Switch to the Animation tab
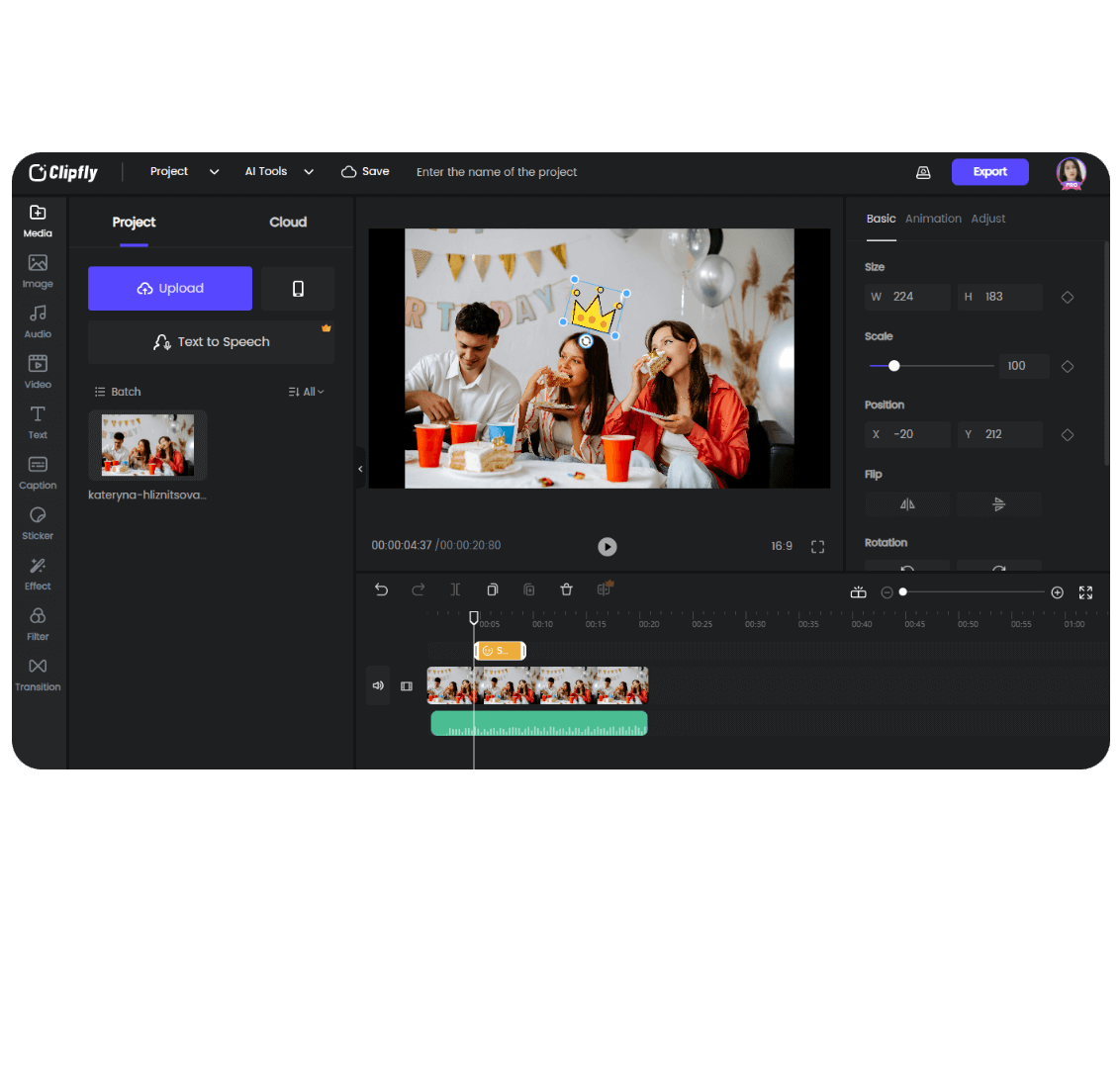 click(933, 218)
